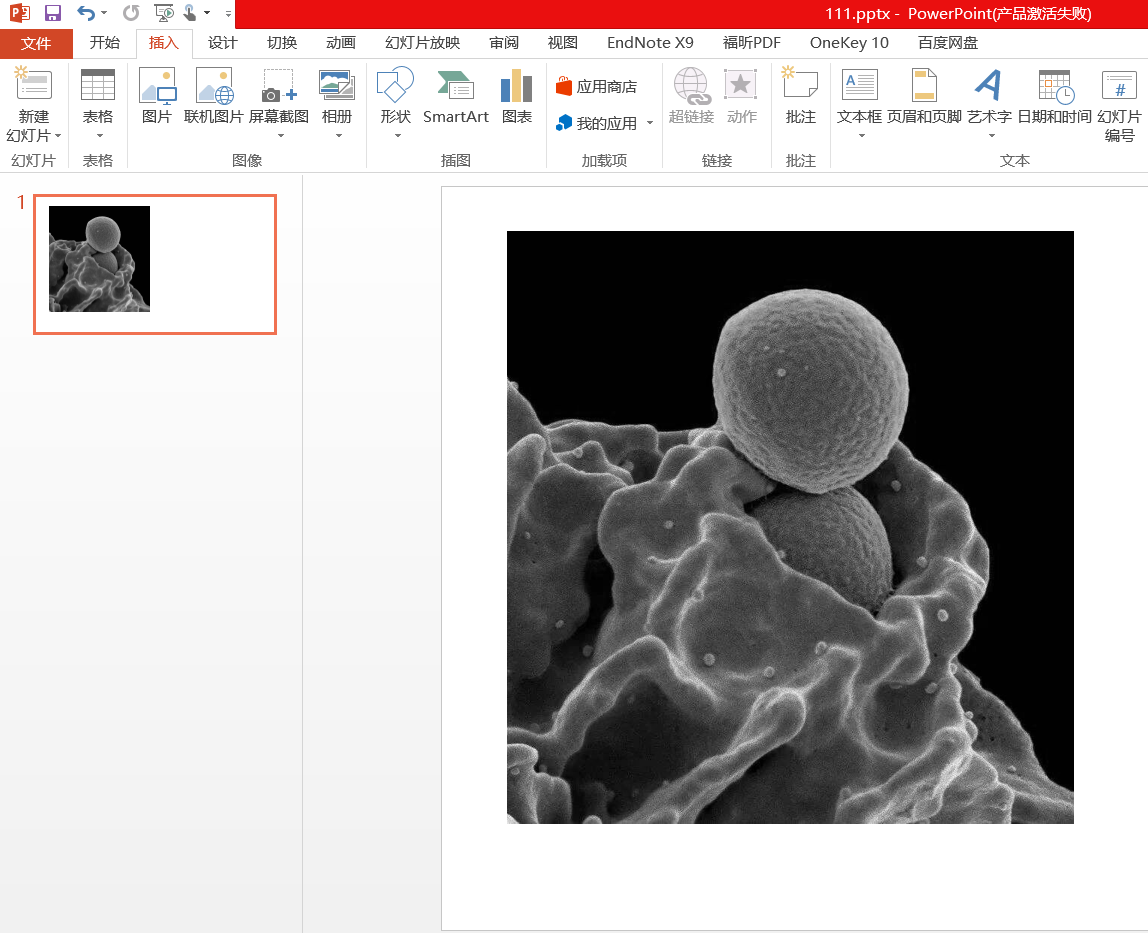Open the 切换 transitions tab
The width and height of the screenshot is (1148, 933).
coord(282,42)
